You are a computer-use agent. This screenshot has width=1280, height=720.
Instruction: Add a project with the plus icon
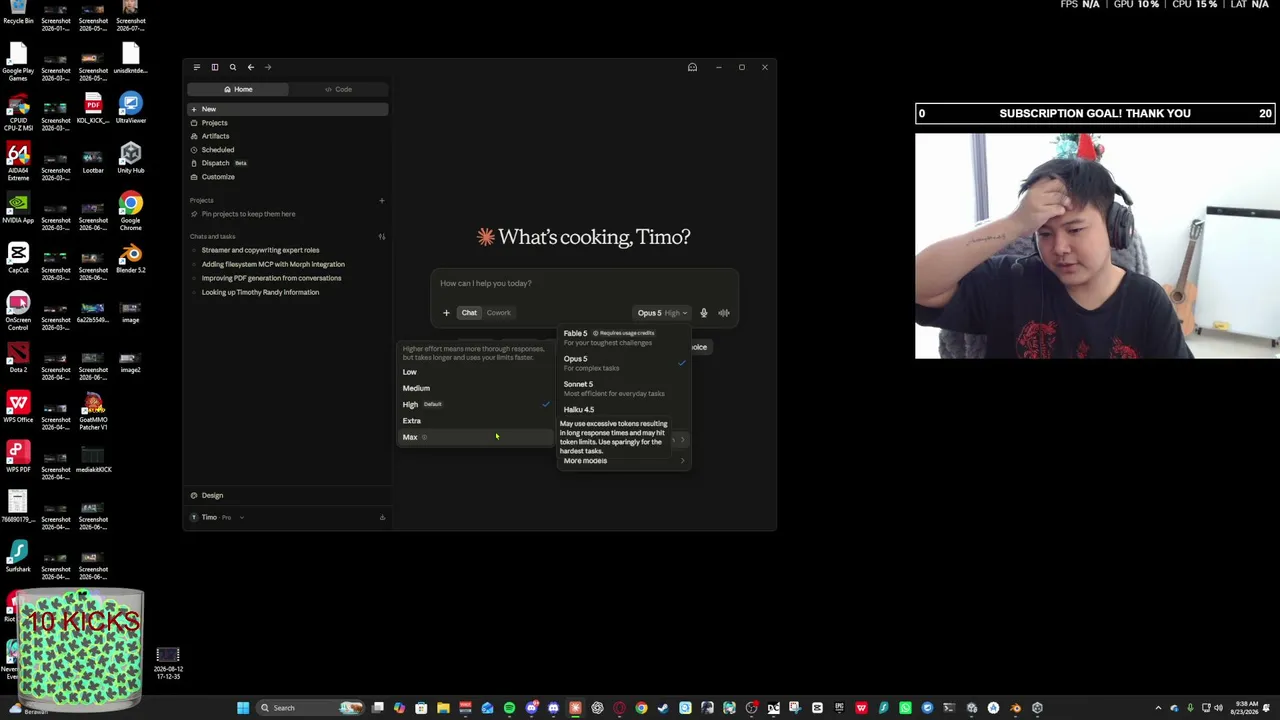[381, 200]
